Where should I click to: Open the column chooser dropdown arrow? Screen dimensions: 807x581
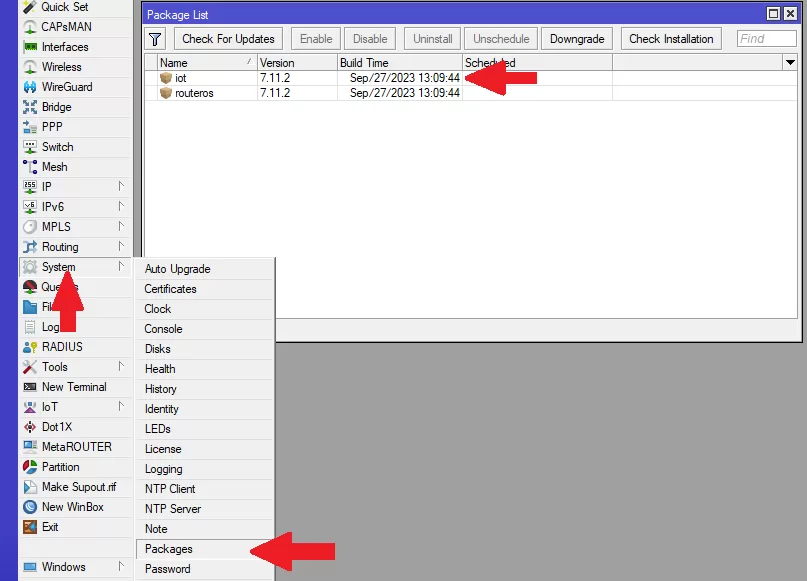pos(790,63)
